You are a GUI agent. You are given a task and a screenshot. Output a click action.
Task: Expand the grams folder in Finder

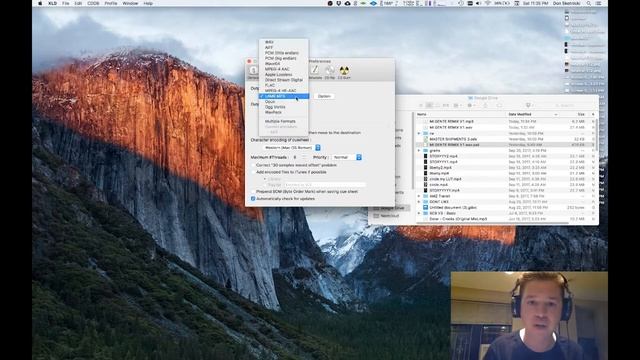coord(419,151)
